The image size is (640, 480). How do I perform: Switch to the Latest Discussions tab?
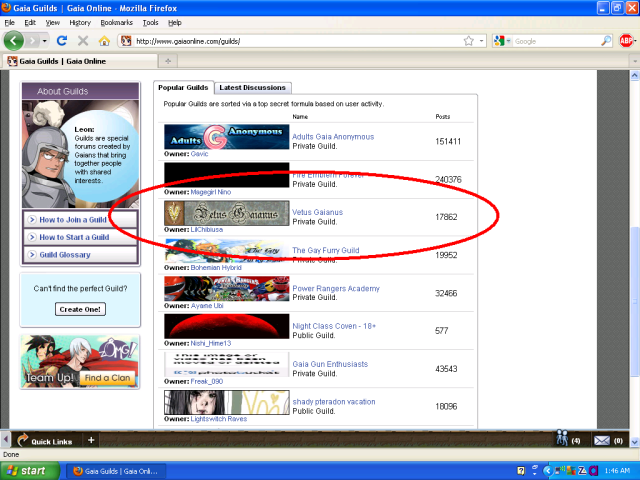pyautogui.click(x=252, y=87)
